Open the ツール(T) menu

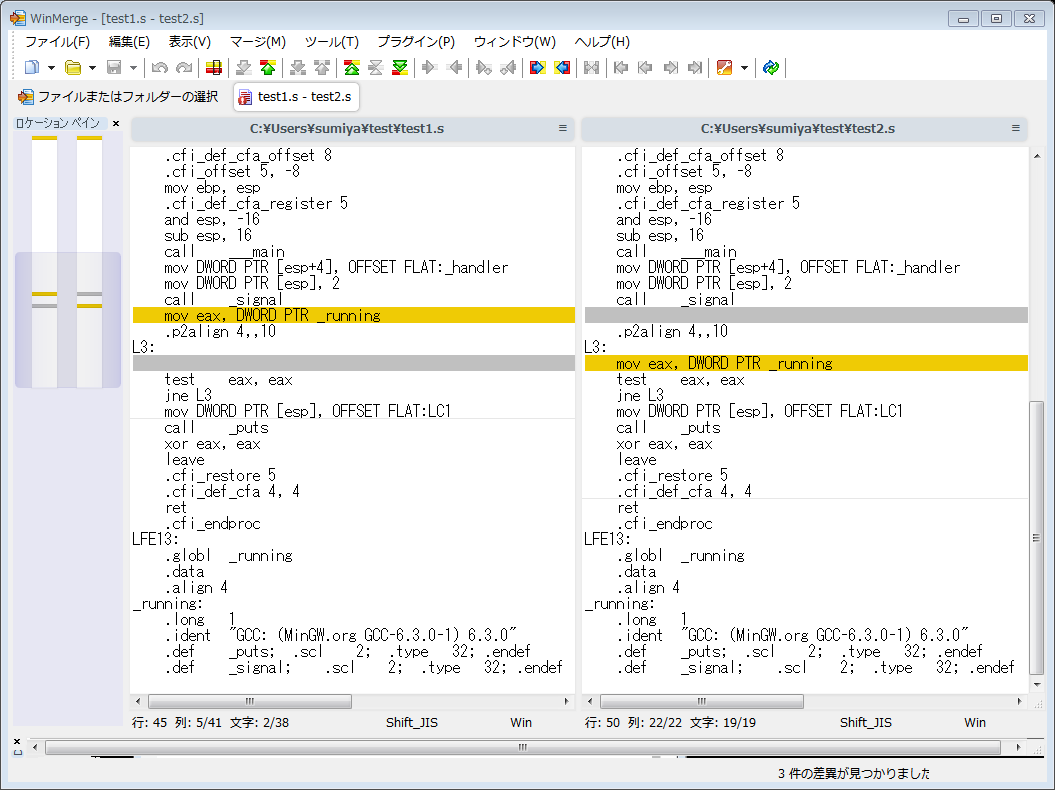pyautogui.click(x=332, y=42)
